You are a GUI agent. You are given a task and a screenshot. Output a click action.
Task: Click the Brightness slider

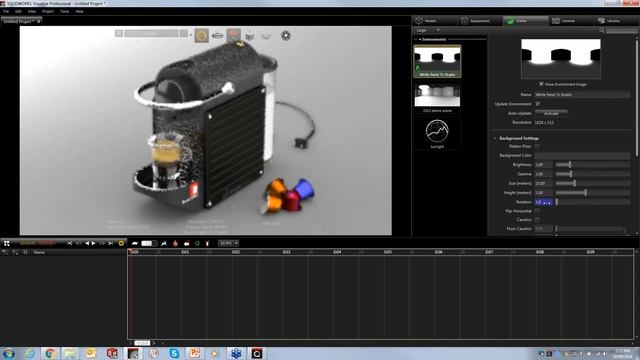[x=593, y=164]
